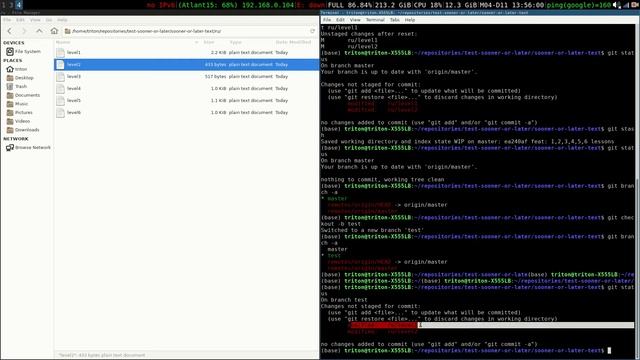Switch to workspace 1
The width and height of the screenshot is (640, 360).
pyautogui.click(x=3, y=4)
